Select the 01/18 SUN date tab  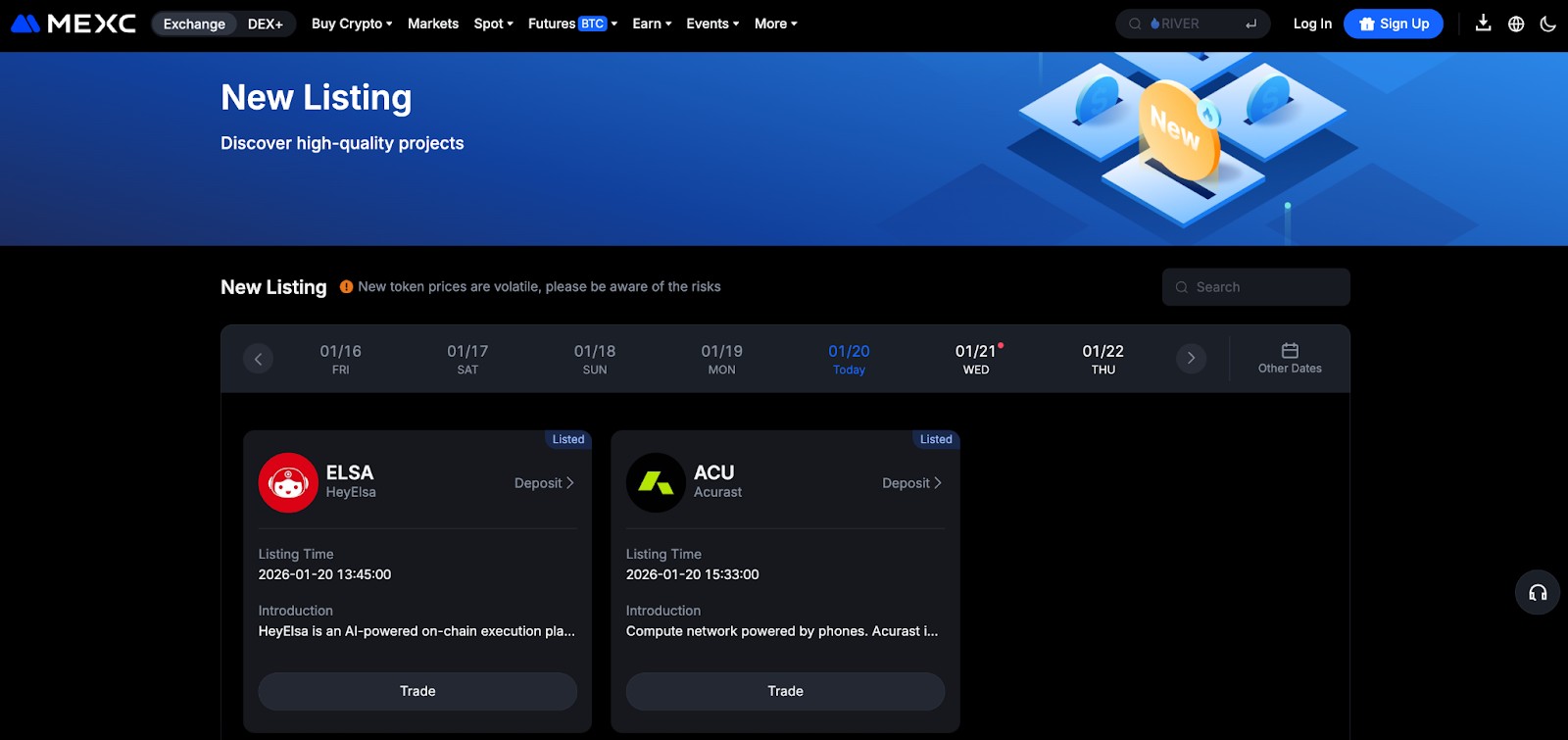point(595,359)
